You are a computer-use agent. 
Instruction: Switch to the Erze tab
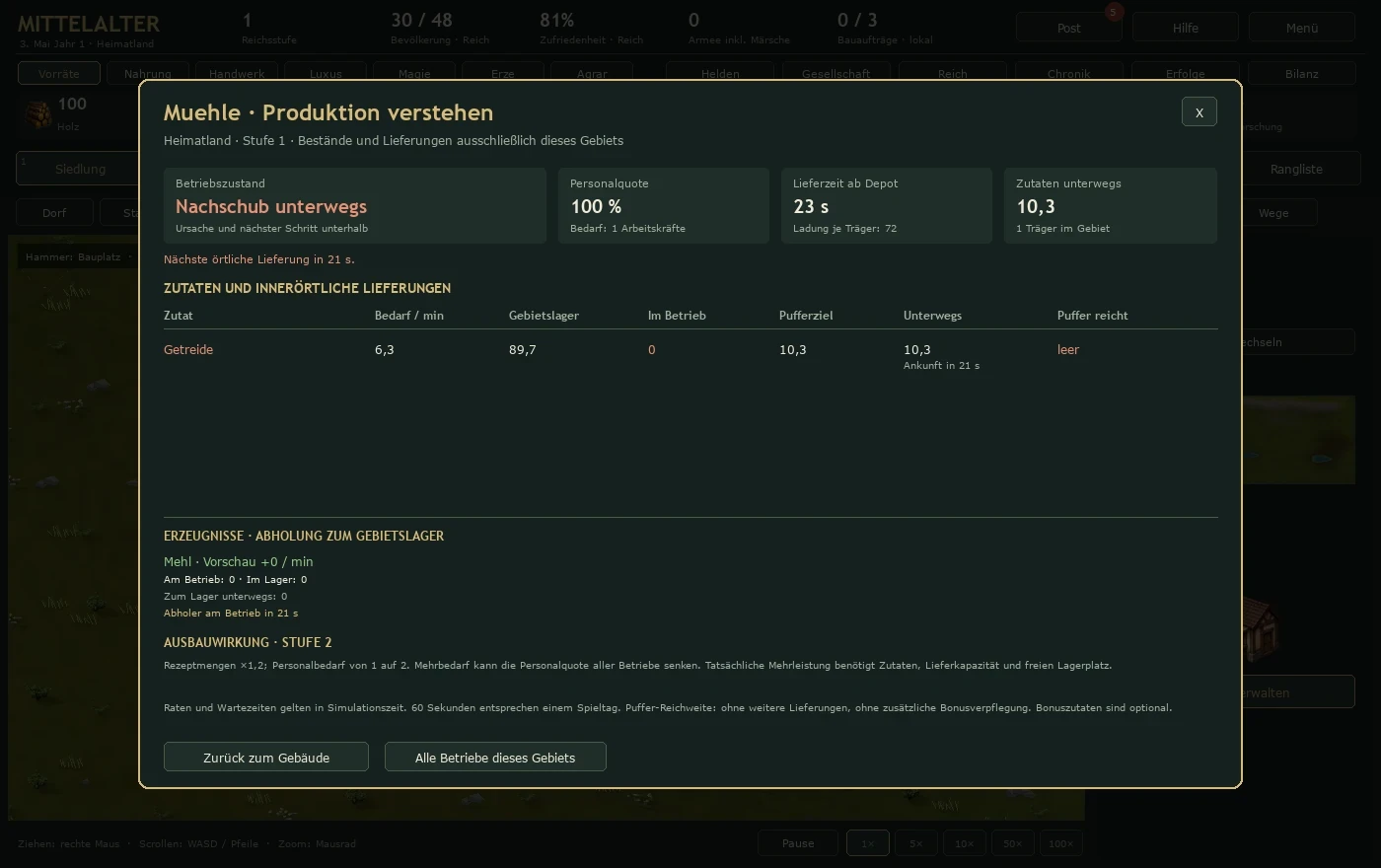pyautogui.click(x=503, y=74)
